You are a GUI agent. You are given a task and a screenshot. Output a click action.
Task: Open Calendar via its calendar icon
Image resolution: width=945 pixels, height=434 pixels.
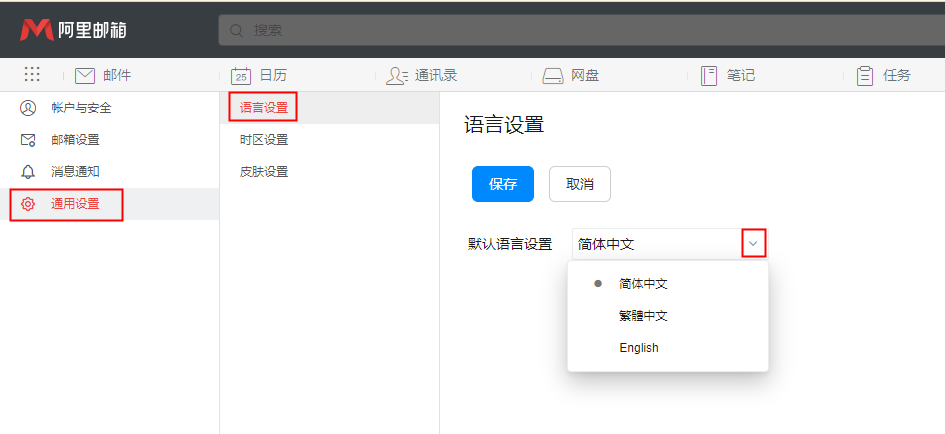[240, 75]
